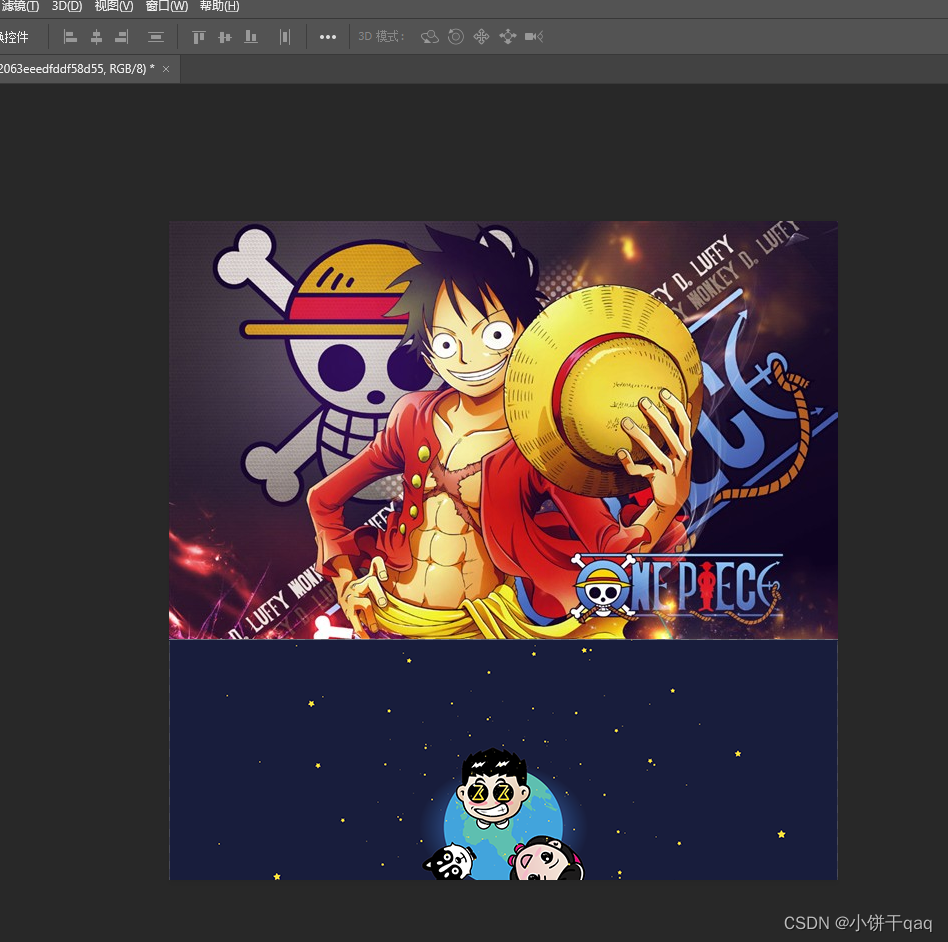Align bottom edges icon
Viewport: 948px width, 942px height.
point(250,37)
